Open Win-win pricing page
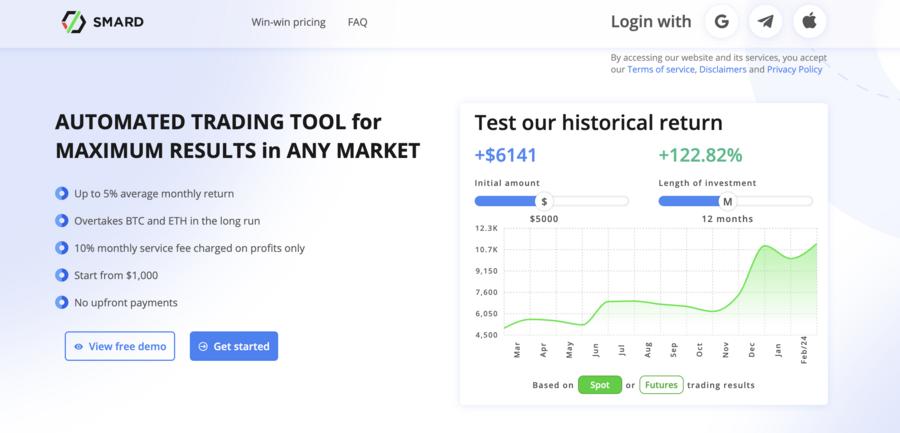Image resolution: width=900 pixels, height=433 pixels. tap(288, 22)
